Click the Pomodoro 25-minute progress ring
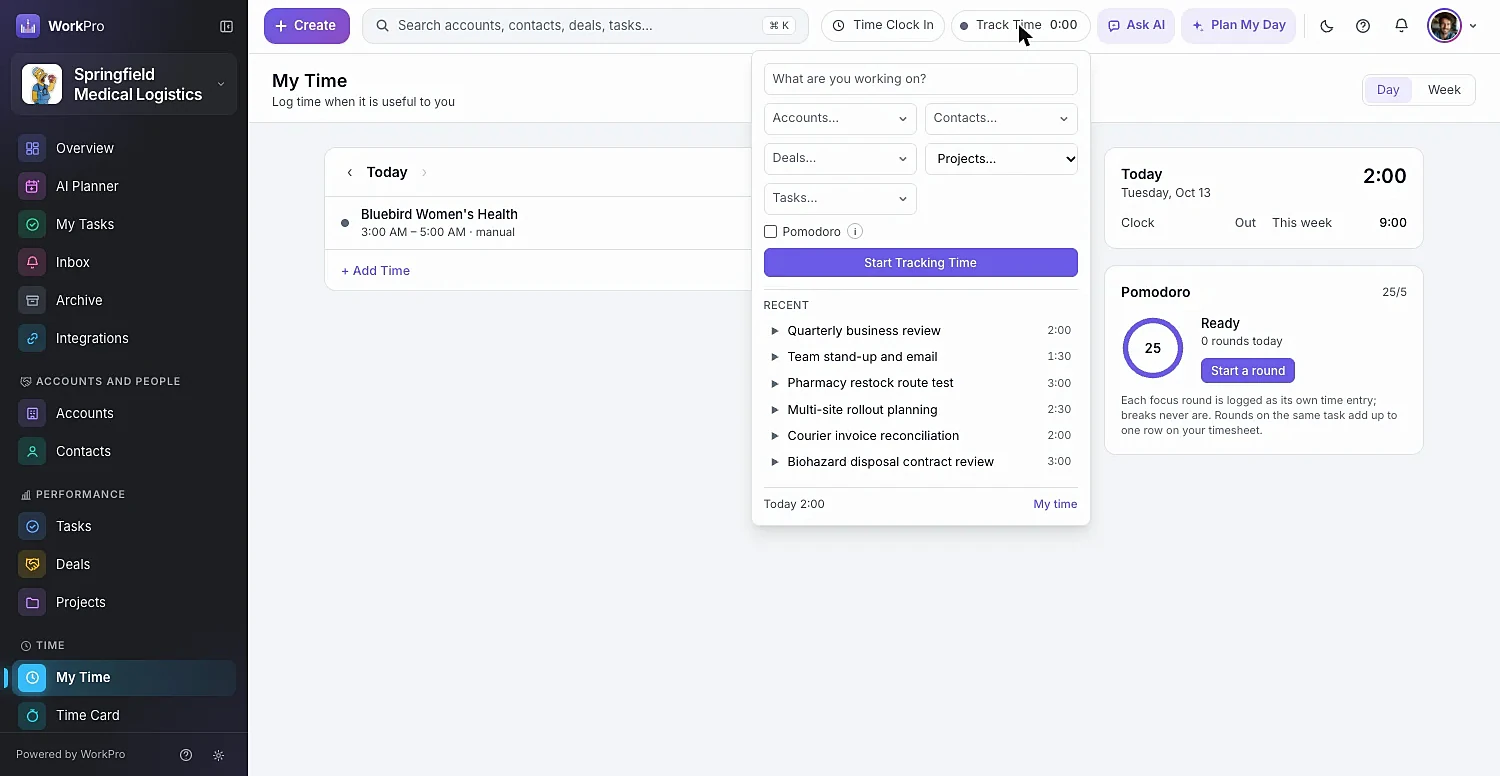Viewport: 1500px width, 776px height. click(1153, 348)
